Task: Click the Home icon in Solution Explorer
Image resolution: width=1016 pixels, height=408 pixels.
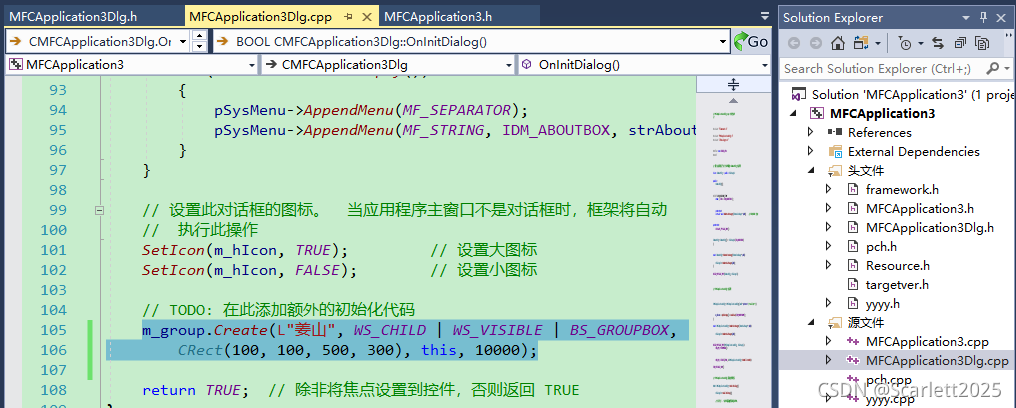Action: (838, 43)
